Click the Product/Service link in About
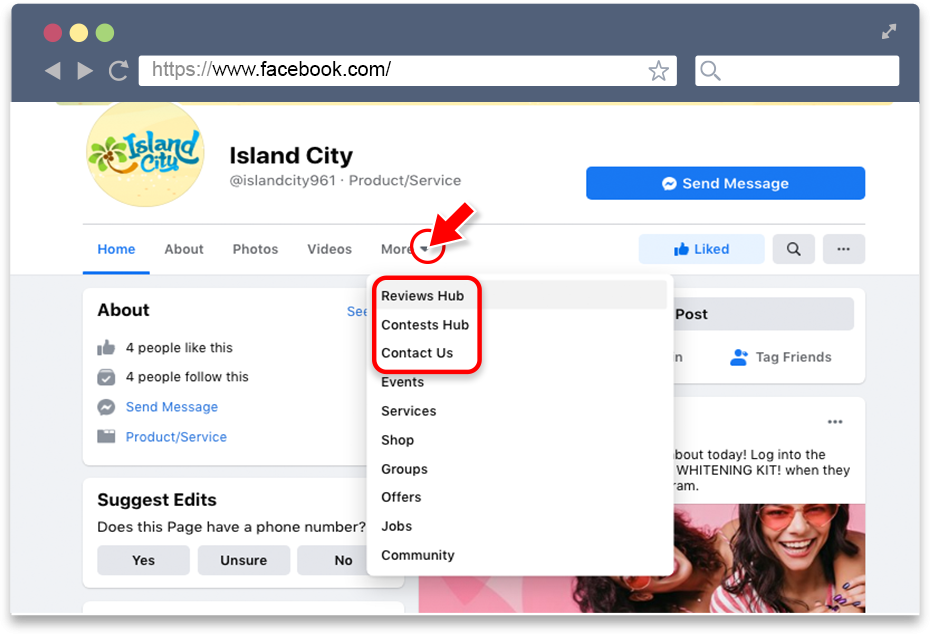This screenshot has width=930, height=634. (176, 437)
